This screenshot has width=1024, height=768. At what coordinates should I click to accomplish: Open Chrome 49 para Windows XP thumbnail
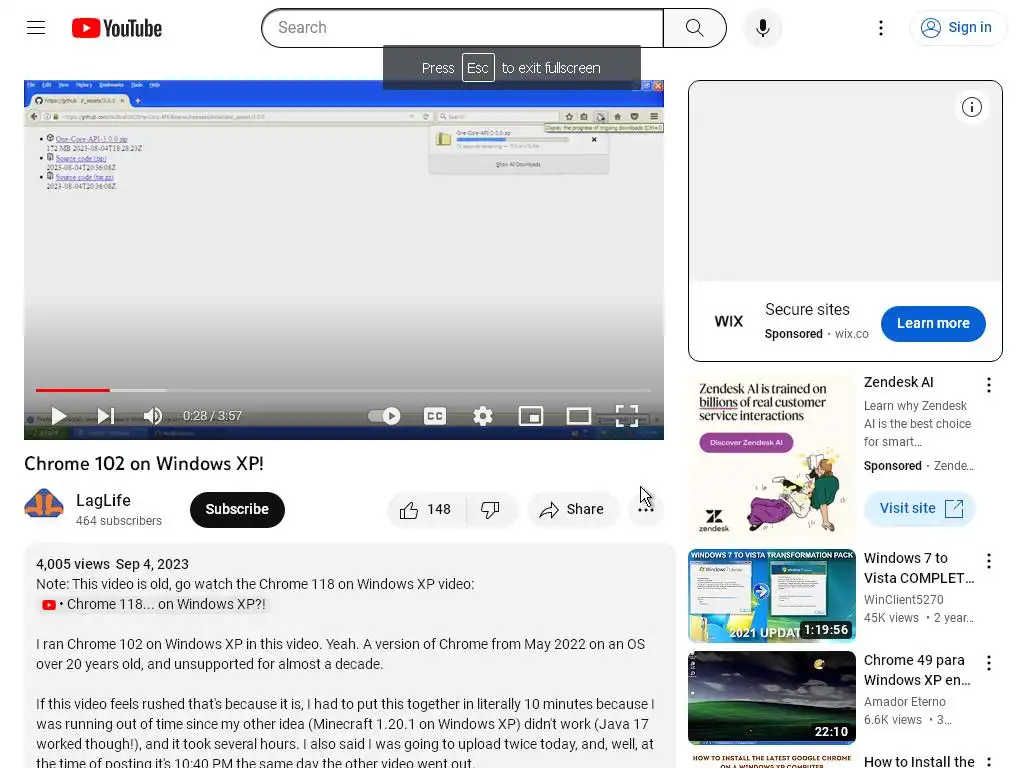772,697
